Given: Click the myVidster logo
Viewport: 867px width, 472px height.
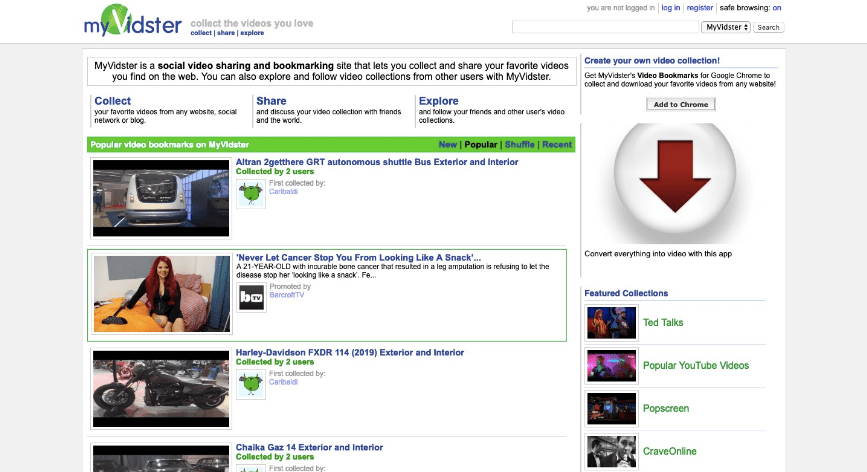Looking at the screenshot, I should click(133, 21).
